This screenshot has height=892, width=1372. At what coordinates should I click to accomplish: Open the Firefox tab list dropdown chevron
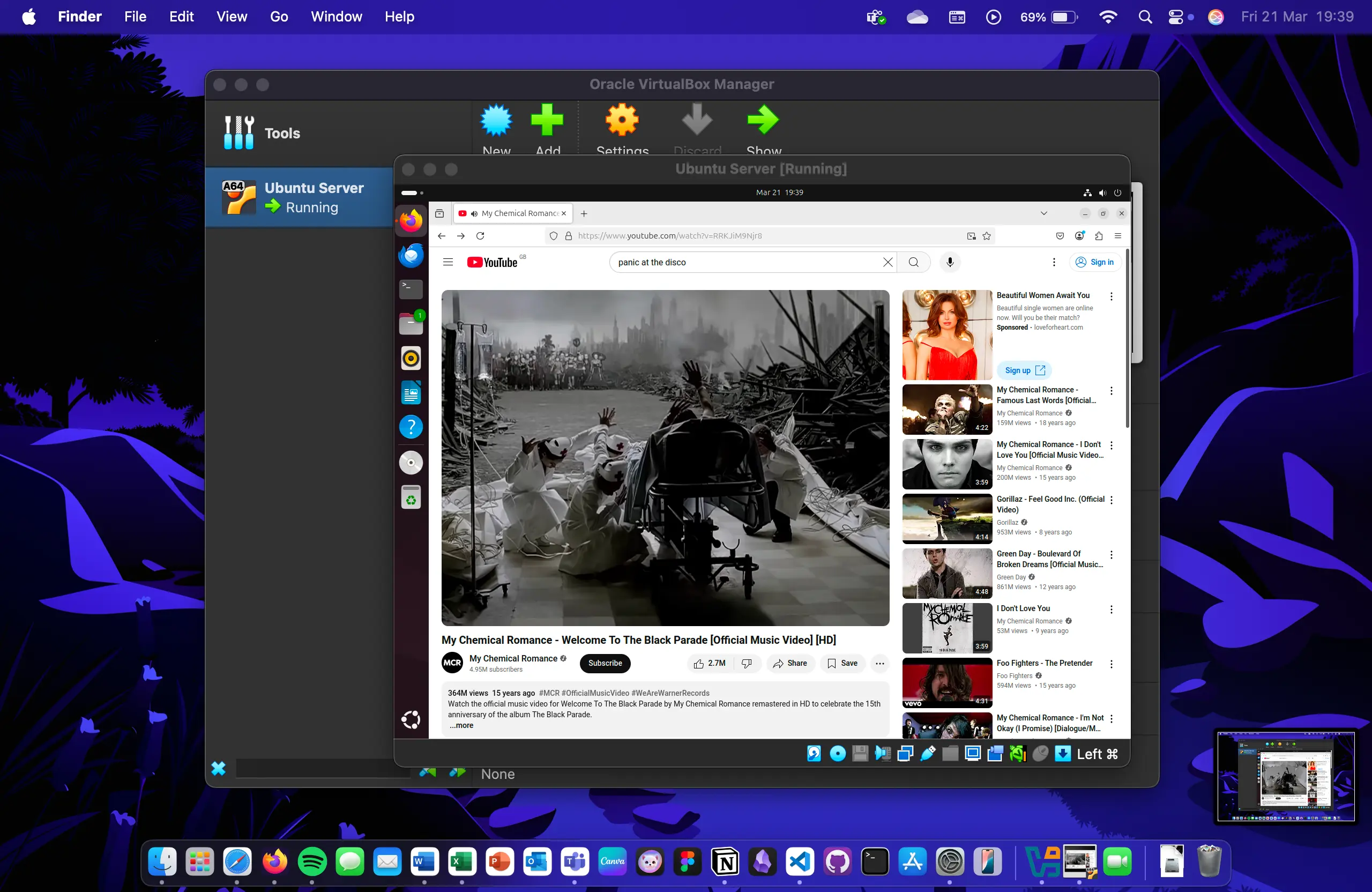pos(1043,213)
